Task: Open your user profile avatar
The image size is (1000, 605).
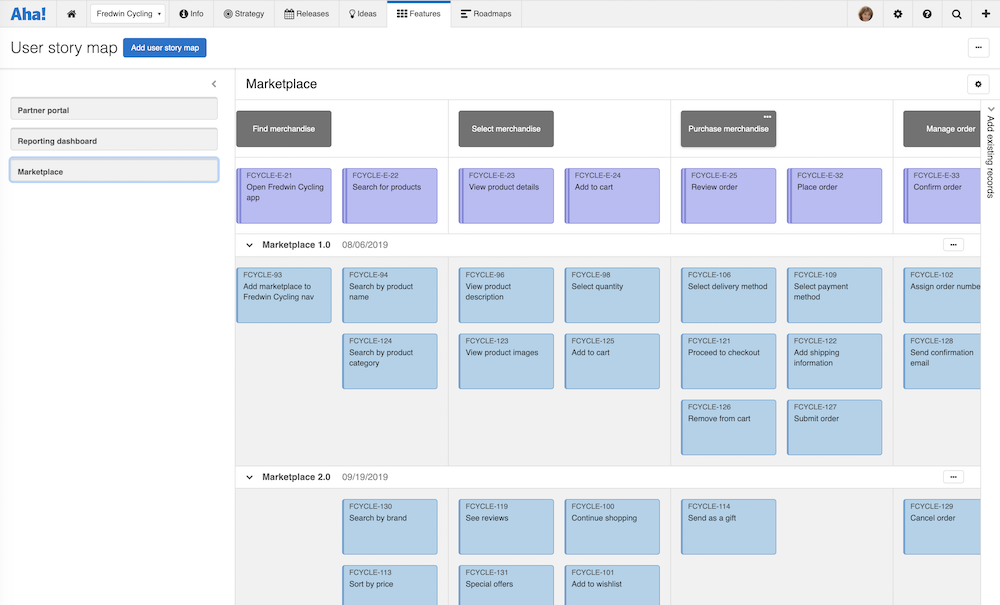Action: (x=866, y=14)
